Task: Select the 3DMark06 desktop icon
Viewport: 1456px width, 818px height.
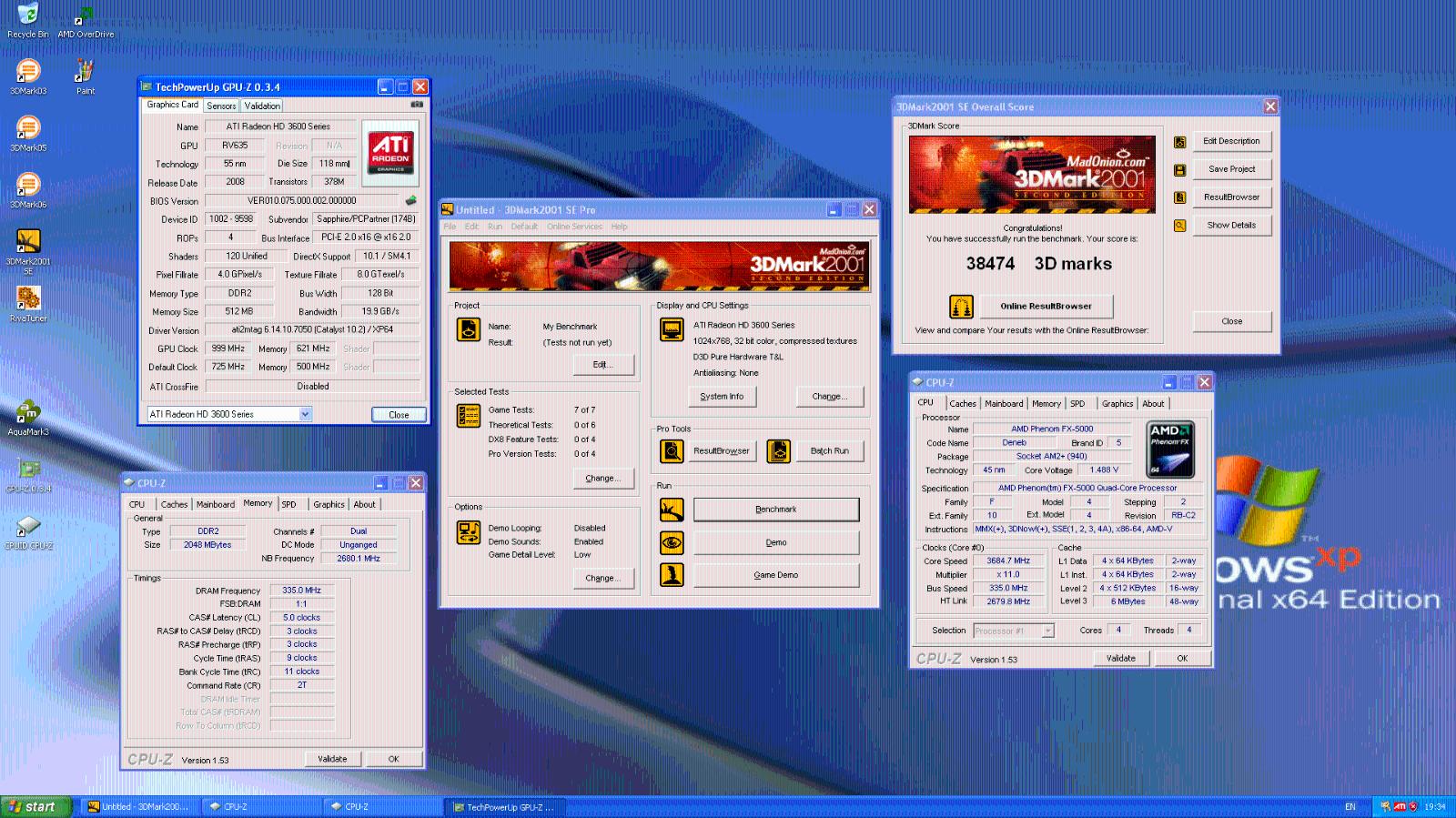Action: (28, 190)
